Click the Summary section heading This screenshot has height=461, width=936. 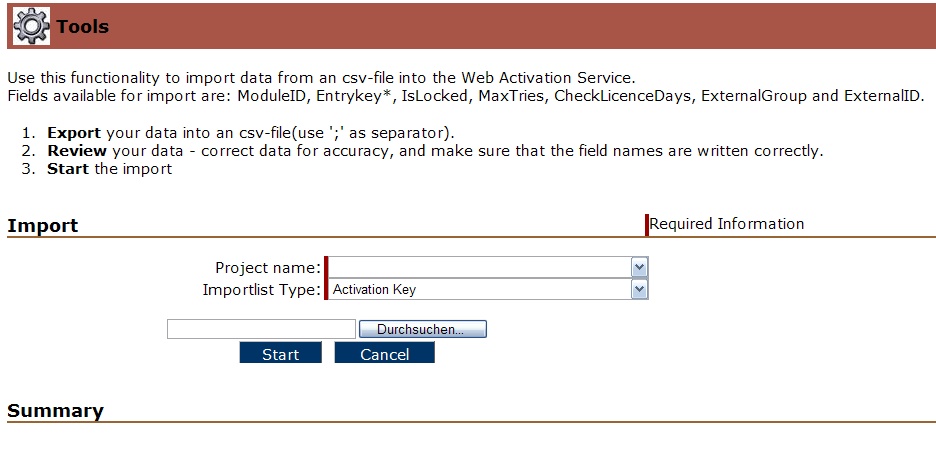pos(55,411)
